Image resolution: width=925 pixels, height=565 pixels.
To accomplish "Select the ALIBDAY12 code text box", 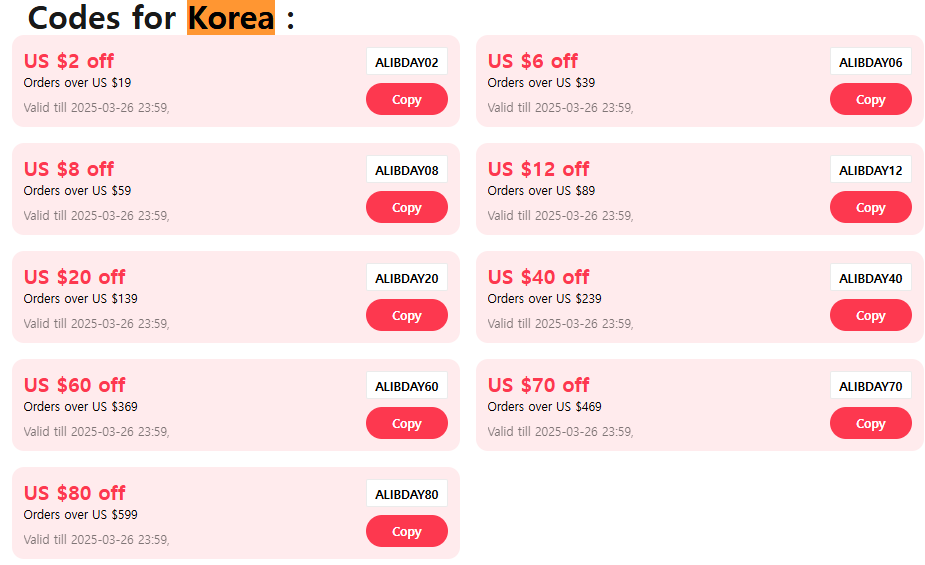I will (x=870, y=170).
